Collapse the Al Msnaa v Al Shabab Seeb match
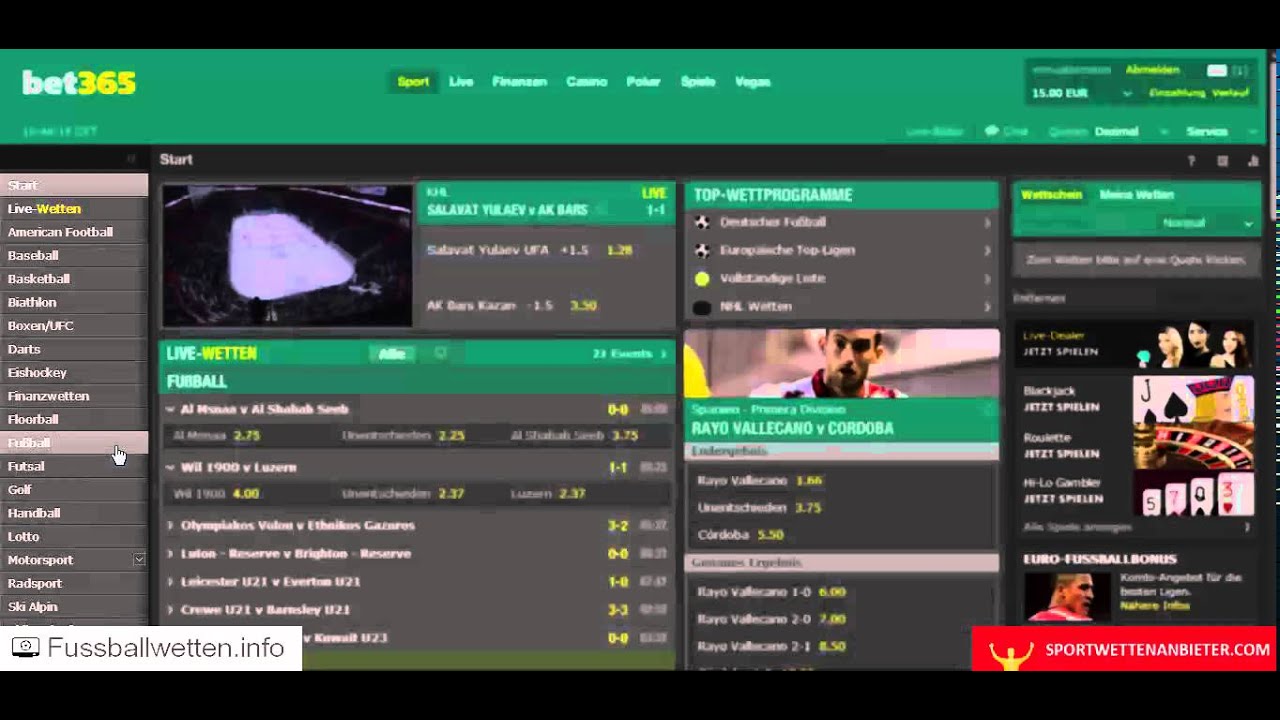The image size is (1280, 720). point(170,409)
